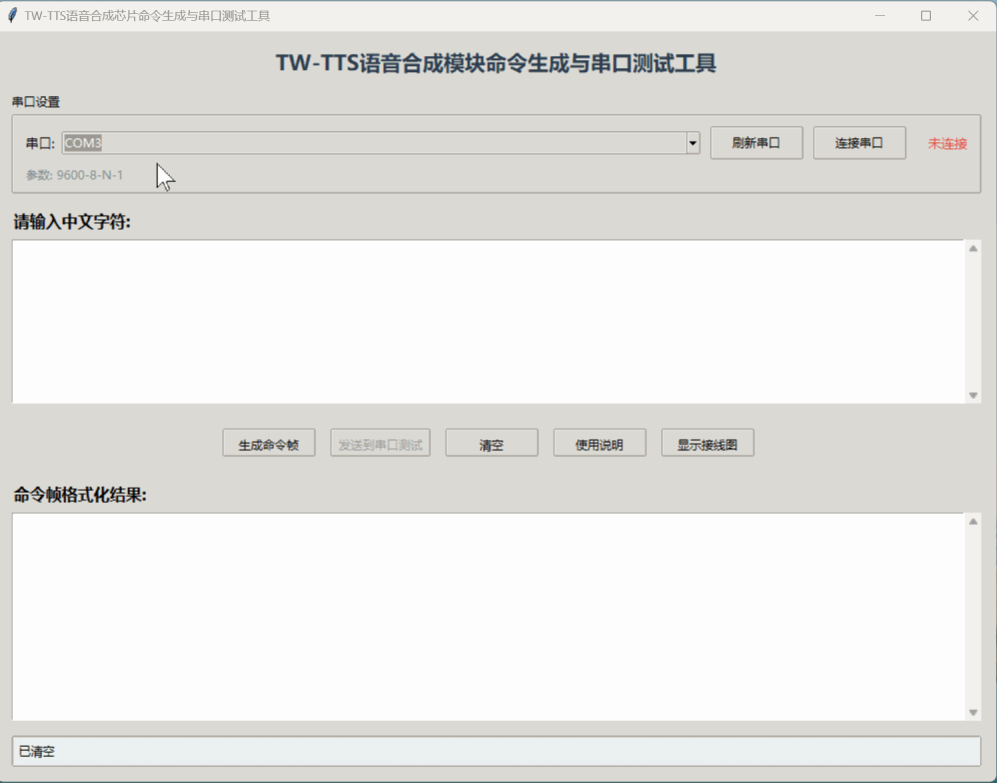This screenshot has height=783, width=997.
Task: Click the 发送到串口测试 button
Action: 380,444
